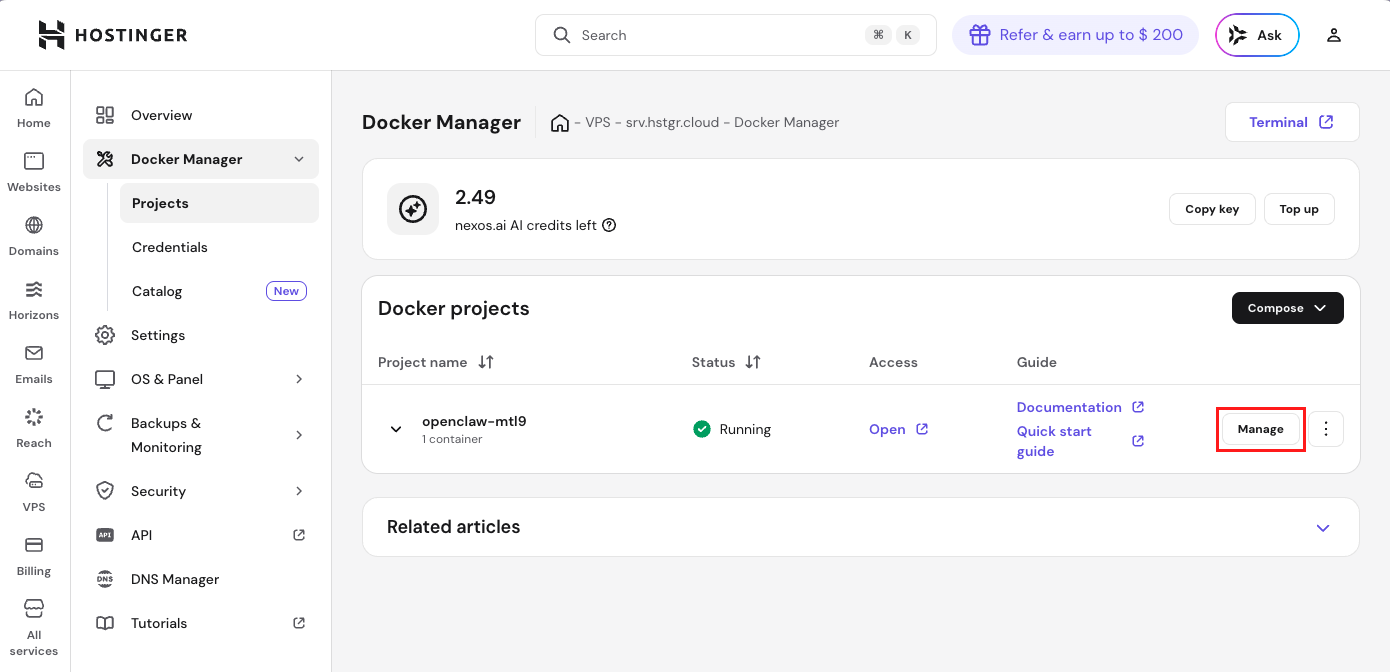Open the Compose dropdown menu
Image resolution: width=1390 pixels, height=672 pixels.
1287,308
